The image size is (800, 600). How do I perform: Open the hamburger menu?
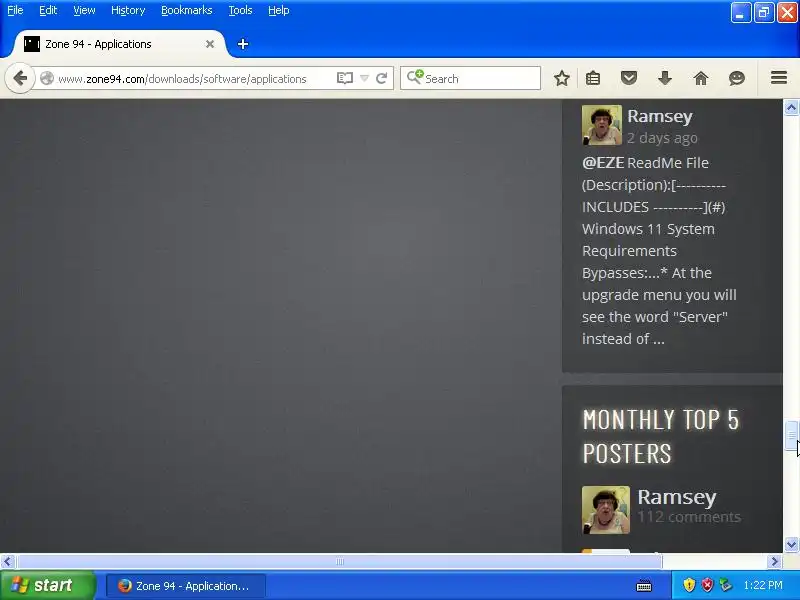tap(779, 78)
